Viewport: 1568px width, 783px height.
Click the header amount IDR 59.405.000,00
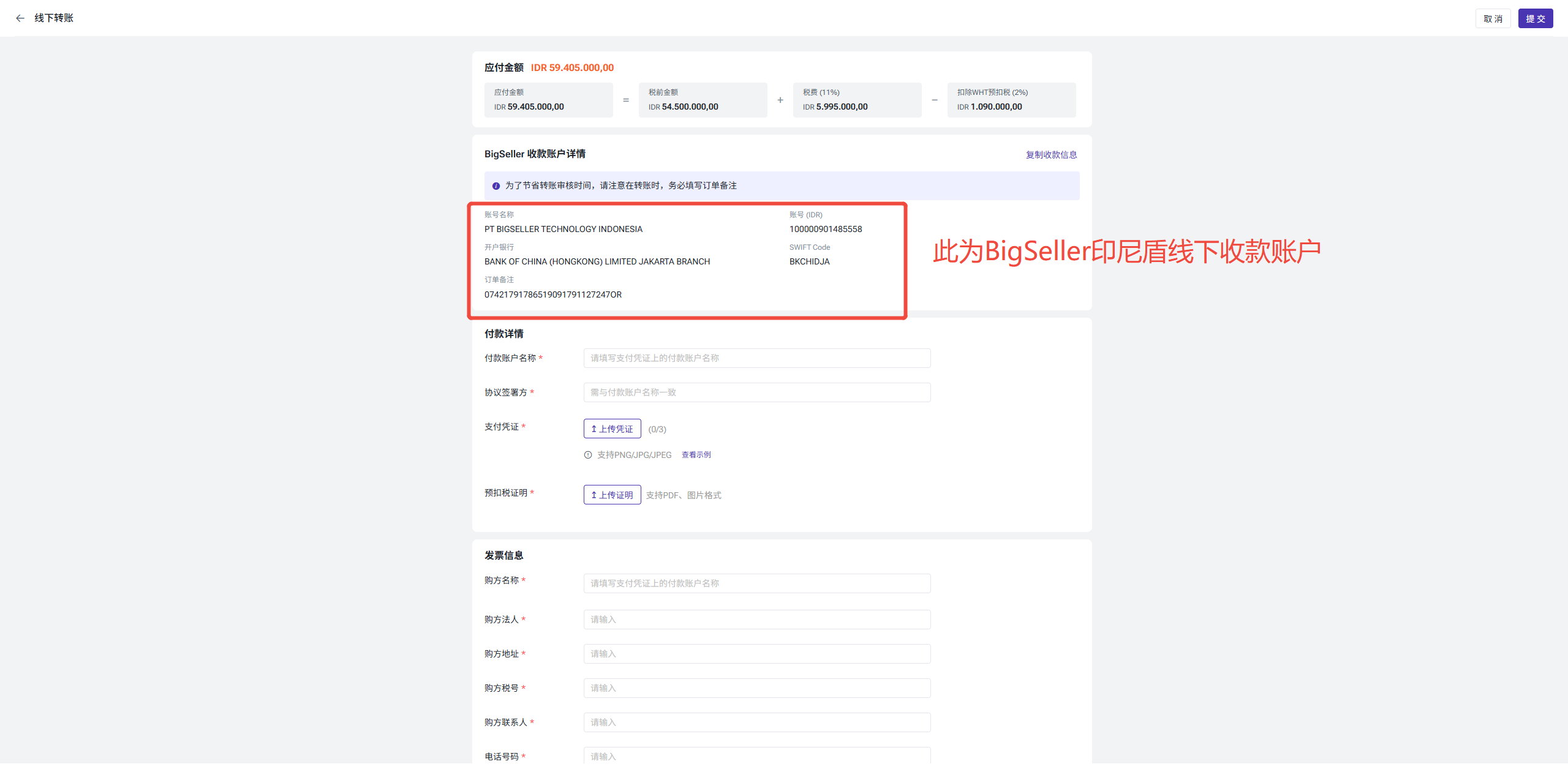pos(572,68)
